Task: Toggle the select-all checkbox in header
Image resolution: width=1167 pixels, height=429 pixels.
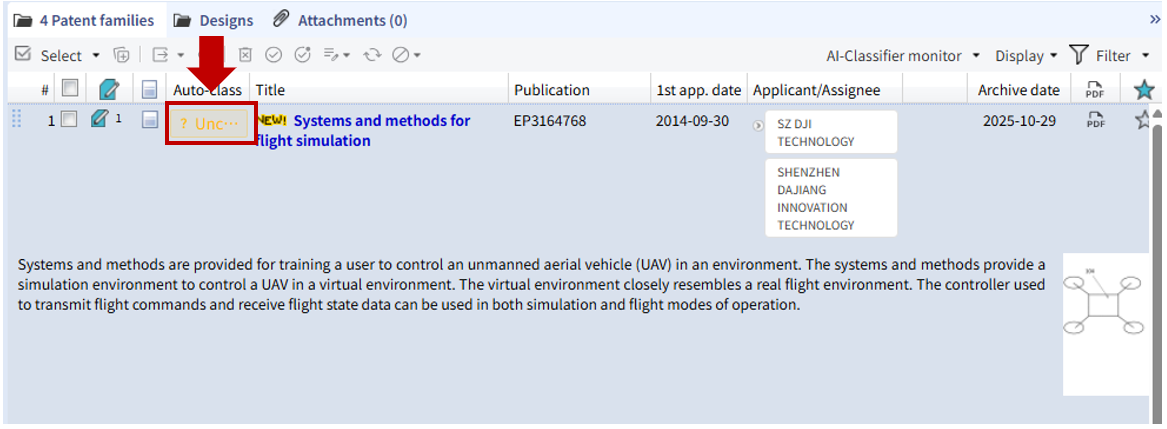Action: (69, 89)
